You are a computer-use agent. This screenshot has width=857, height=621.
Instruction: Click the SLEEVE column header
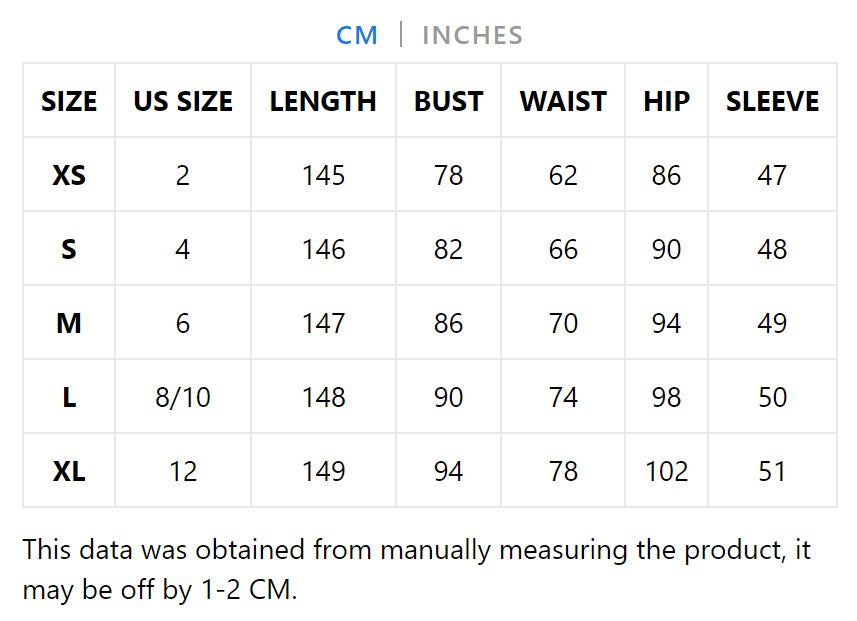[772, 101]
